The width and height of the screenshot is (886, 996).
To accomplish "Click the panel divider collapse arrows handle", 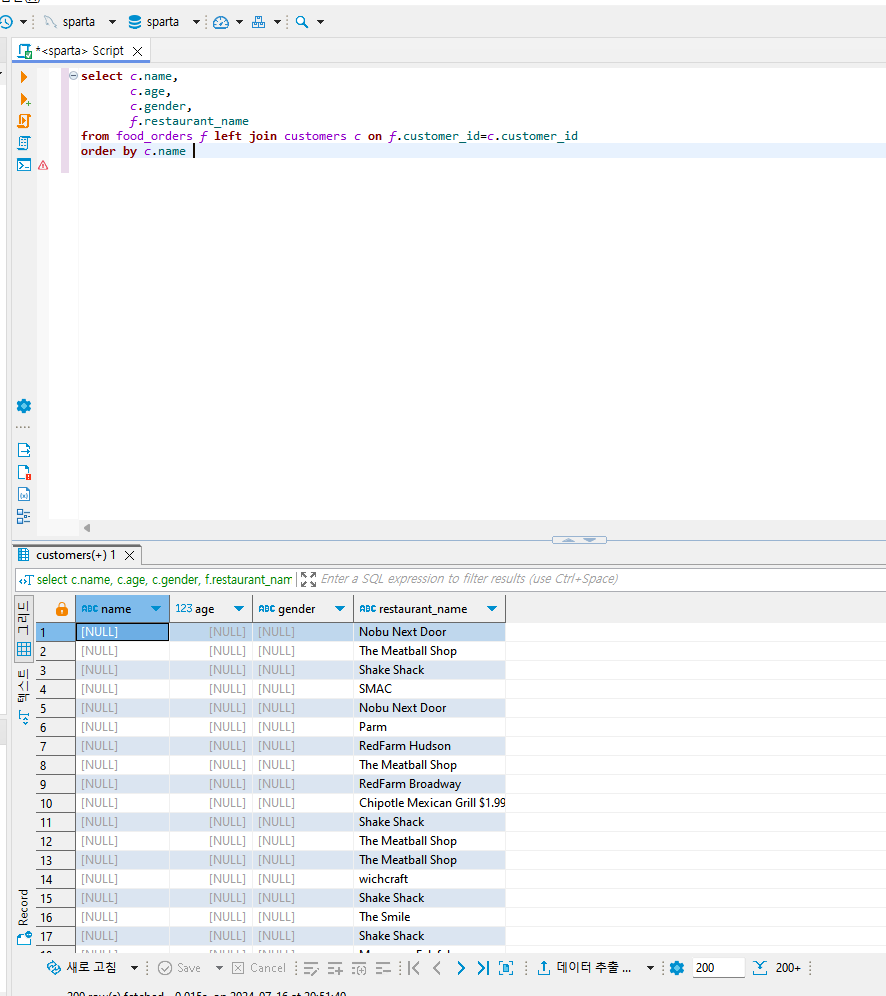I will tap(579, 540).
